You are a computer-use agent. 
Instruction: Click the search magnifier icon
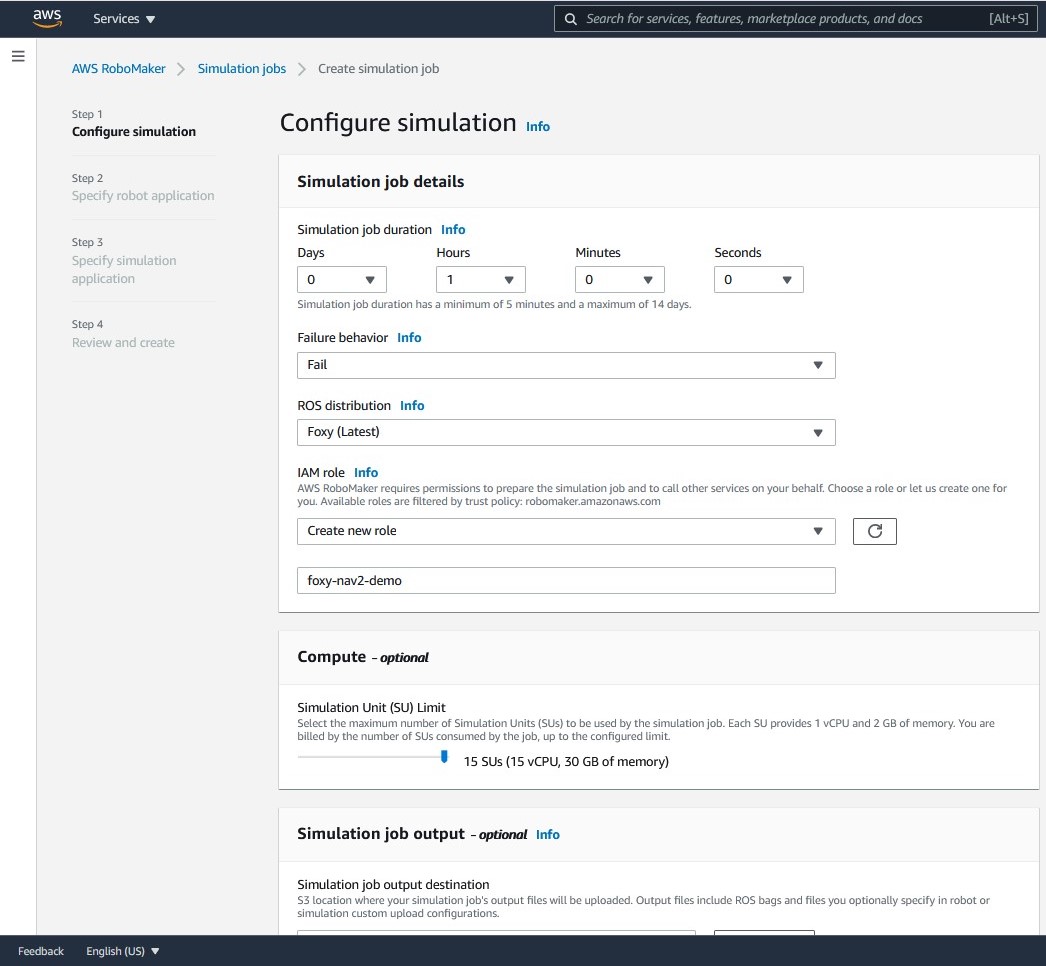(570, 19)
